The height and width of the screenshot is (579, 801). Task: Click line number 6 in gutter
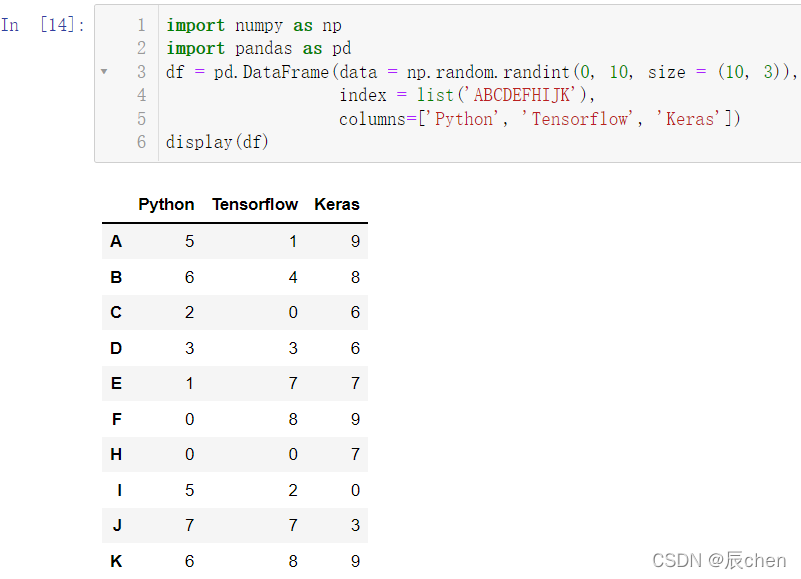[142, 142]
